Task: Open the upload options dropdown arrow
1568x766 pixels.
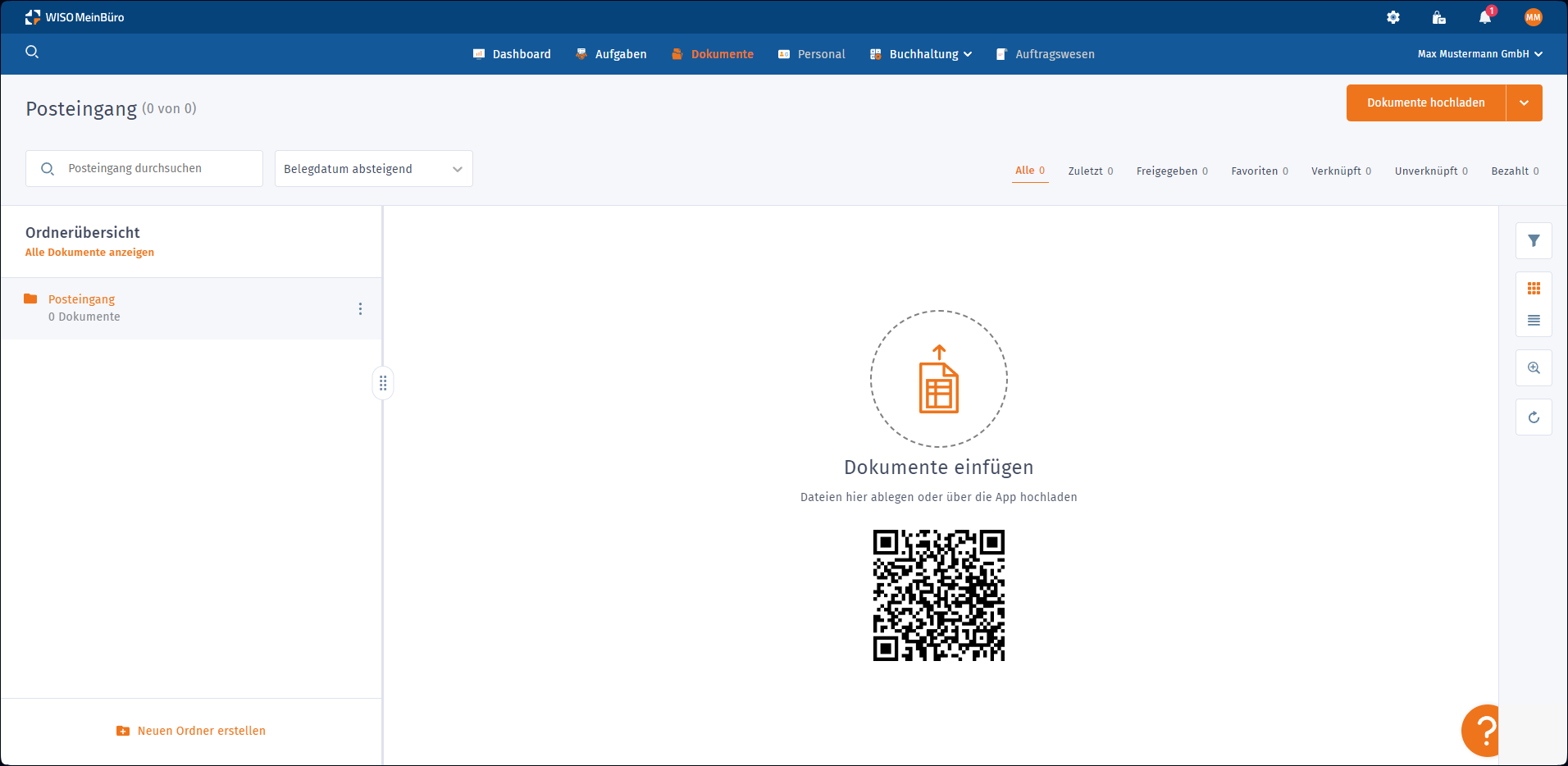Action: 1524,103
